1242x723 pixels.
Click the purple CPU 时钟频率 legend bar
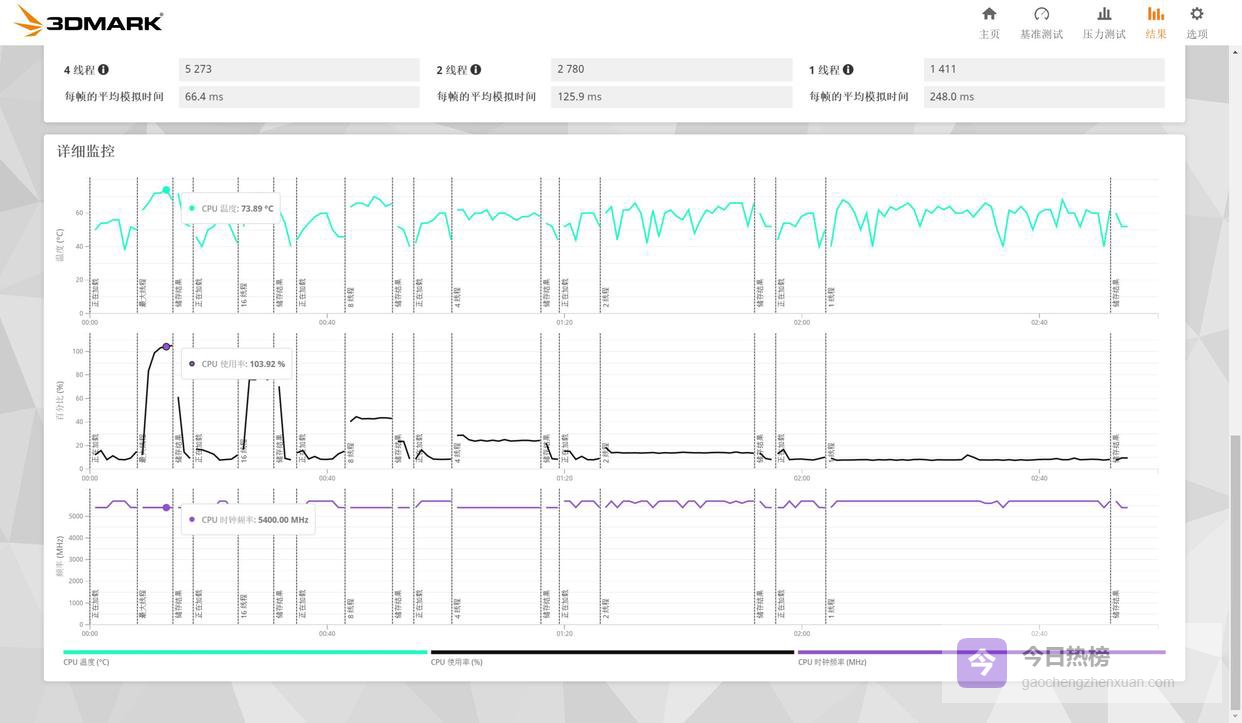point(980,653)
